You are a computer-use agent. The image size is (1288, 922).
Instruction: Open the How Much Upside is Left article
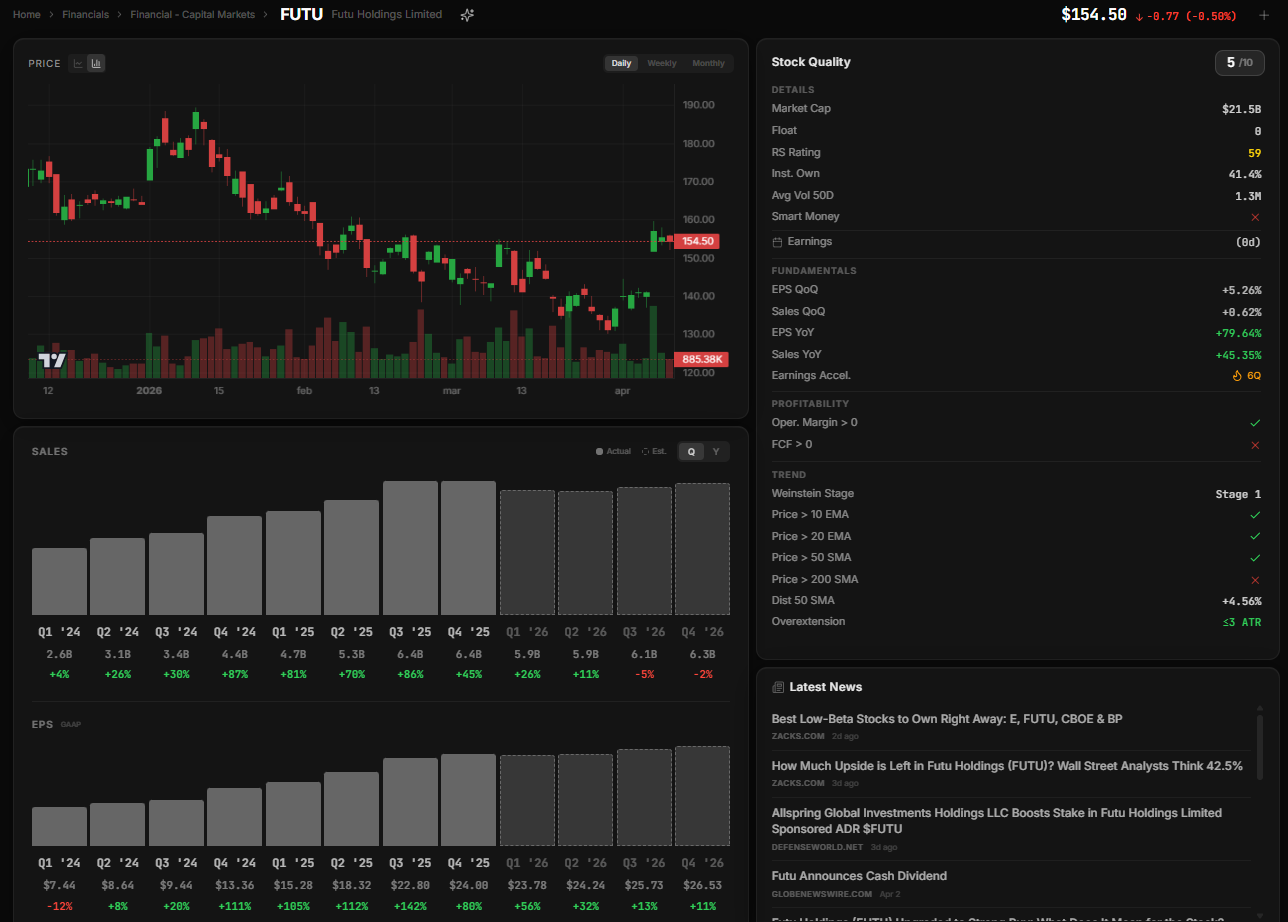pyautogui.click(x=1007, y=766)
